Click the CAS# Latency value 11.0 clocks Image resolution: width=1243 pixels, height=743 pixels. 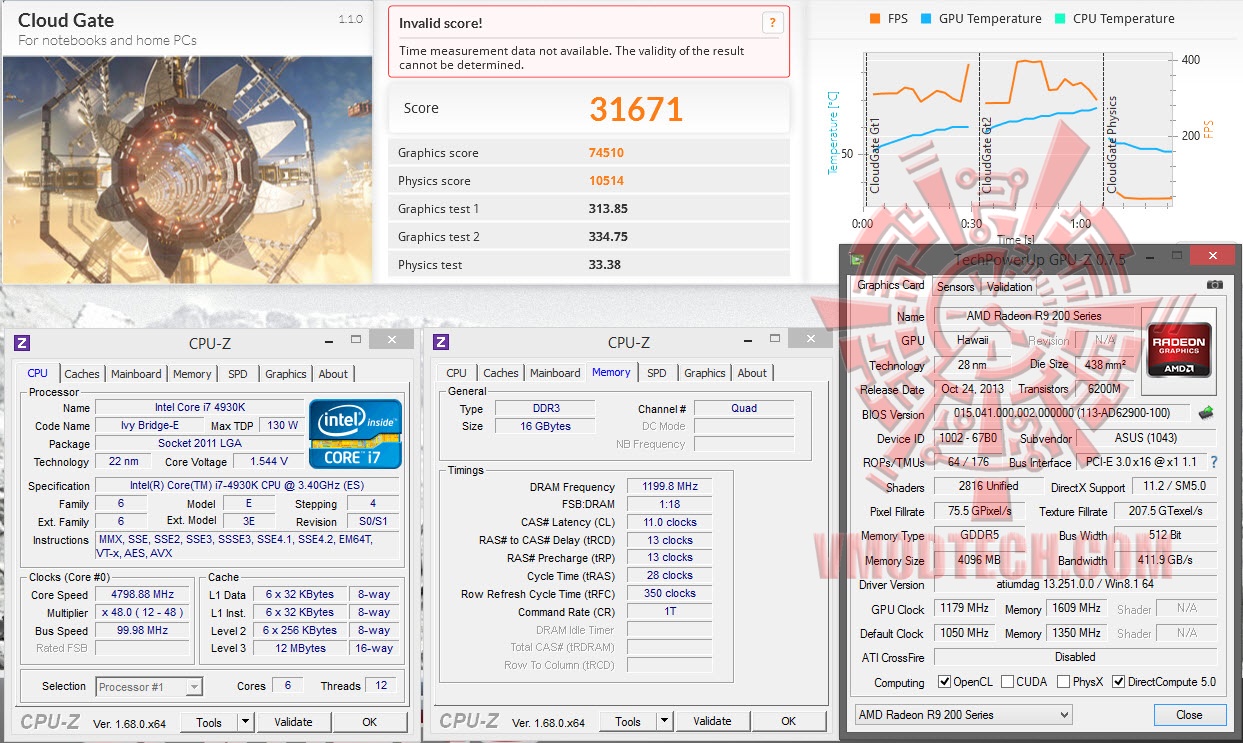(669, 522)
